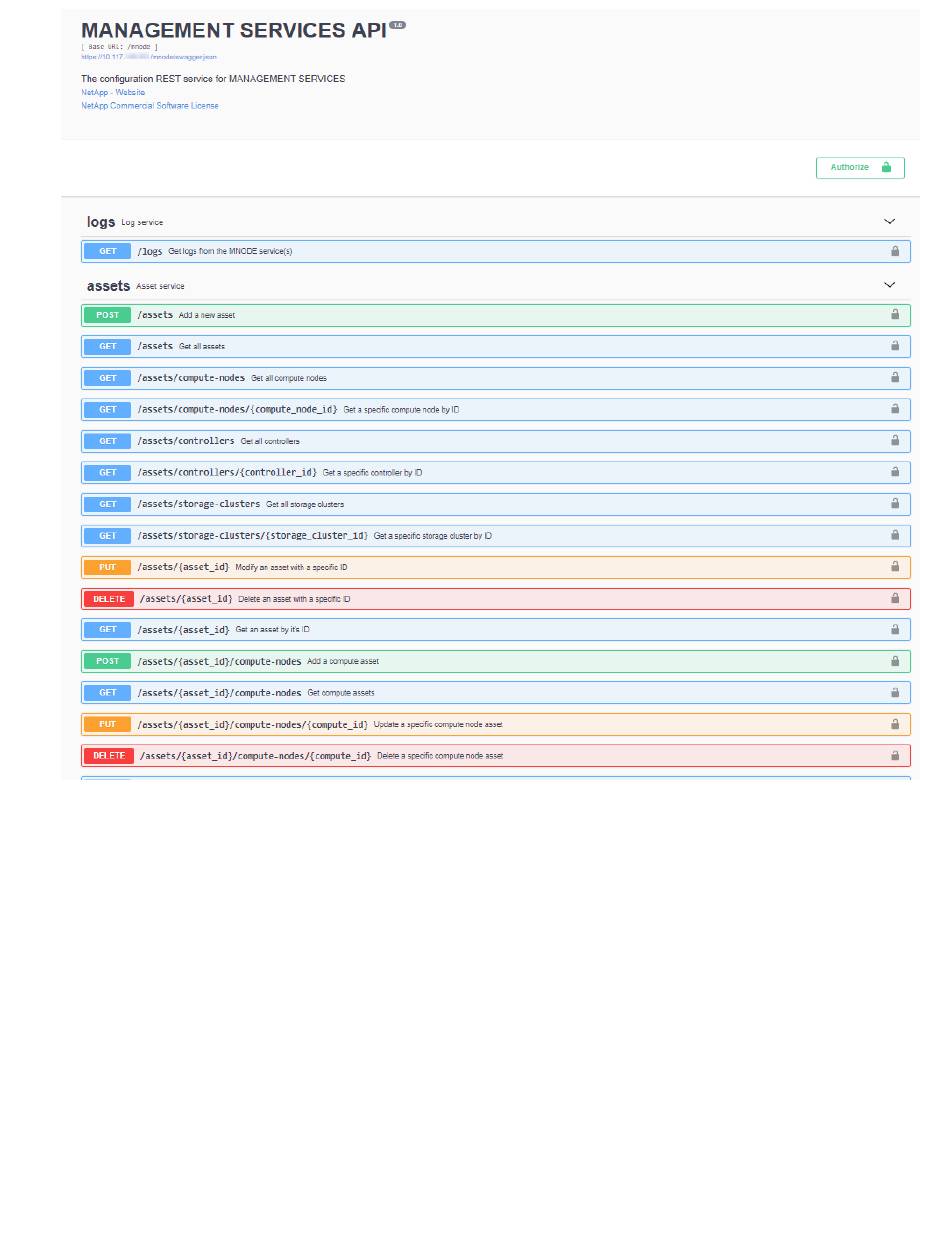Click lock icon on PUT /assets/{asset_id} row

point(894,566)
